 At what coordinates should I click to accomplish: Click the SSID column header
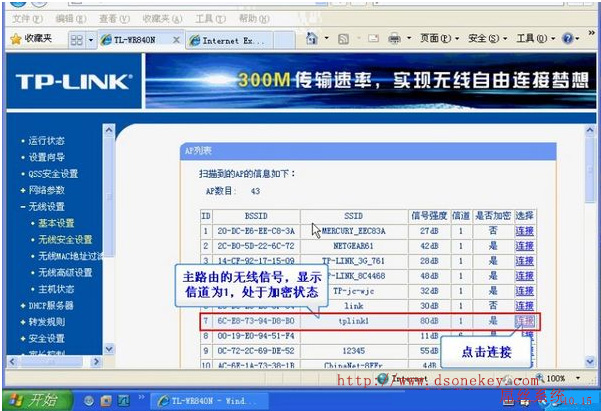354,216
